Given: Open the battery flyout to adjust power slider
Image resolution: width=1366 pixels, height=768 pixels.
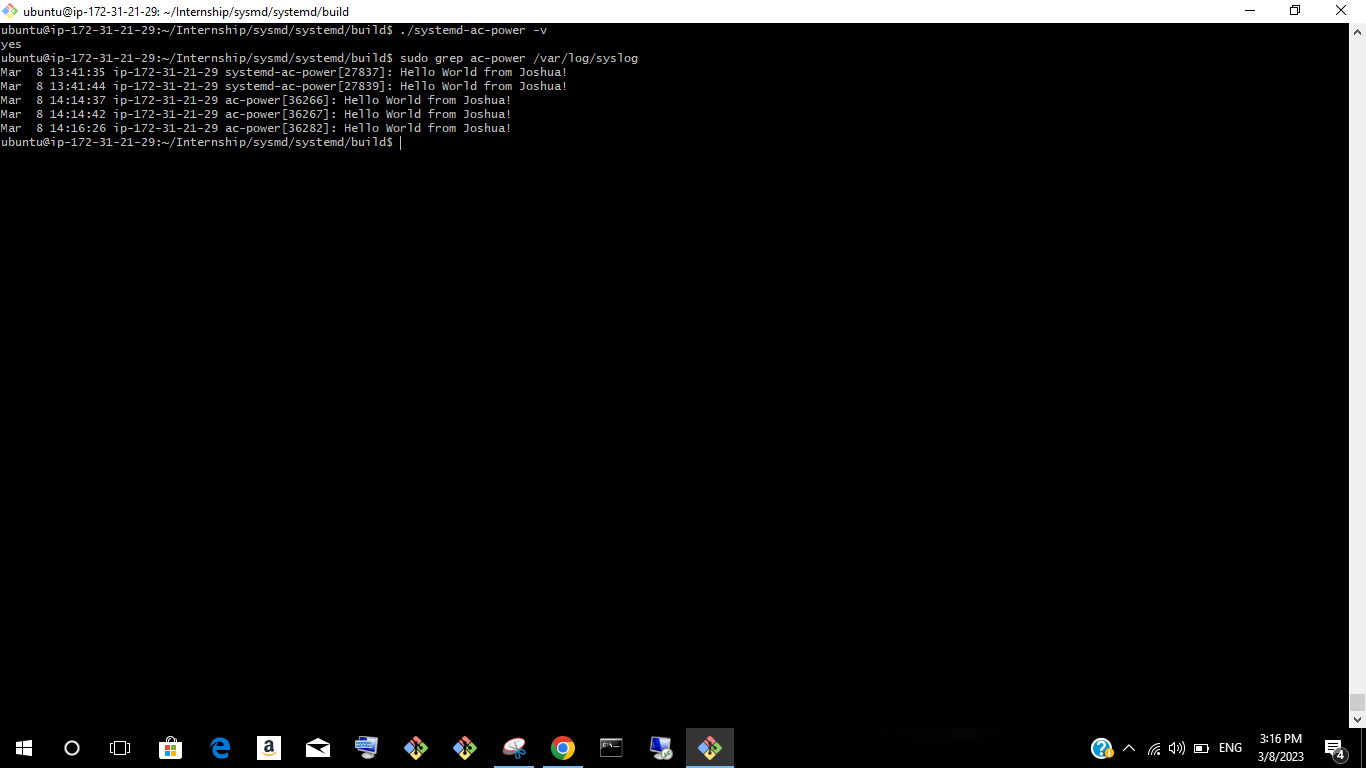Looking at the screenshot, I should click(1199, 747).
